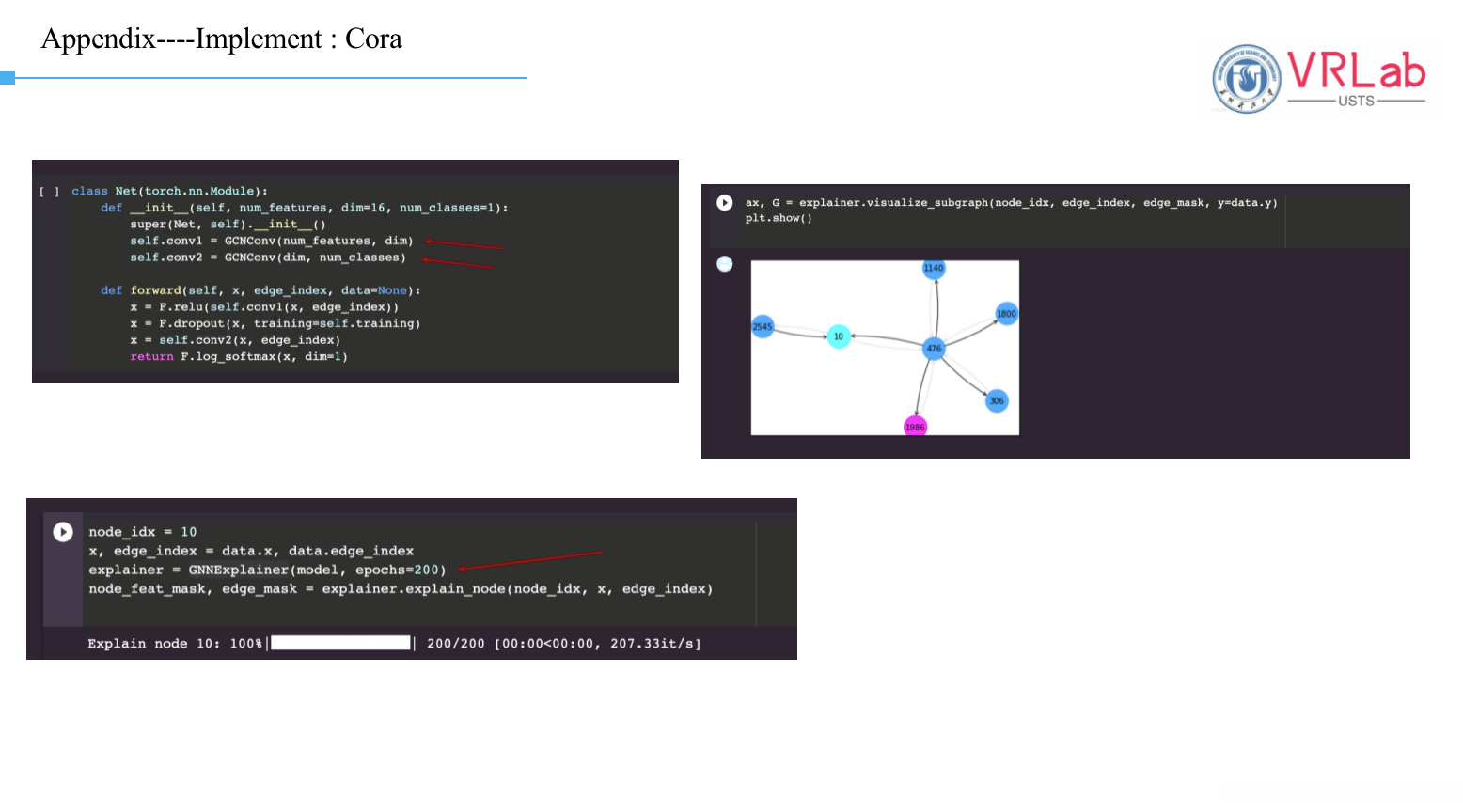This screenshot has width=1463, height=812.
Task: Select graph node 1140
Action: point(933,269)
